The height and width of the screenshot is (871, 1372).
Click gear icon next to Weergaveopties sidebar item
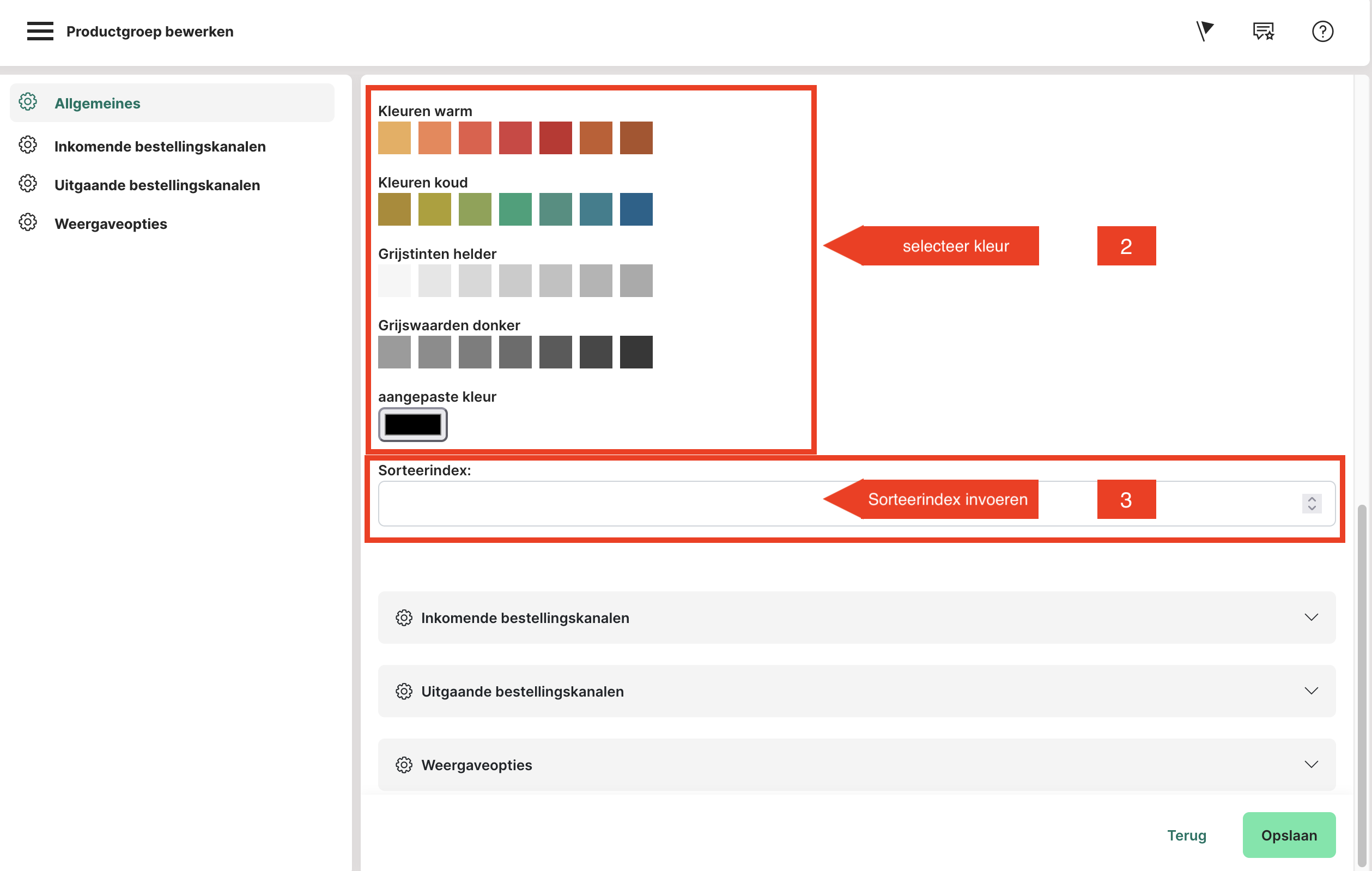28,223
